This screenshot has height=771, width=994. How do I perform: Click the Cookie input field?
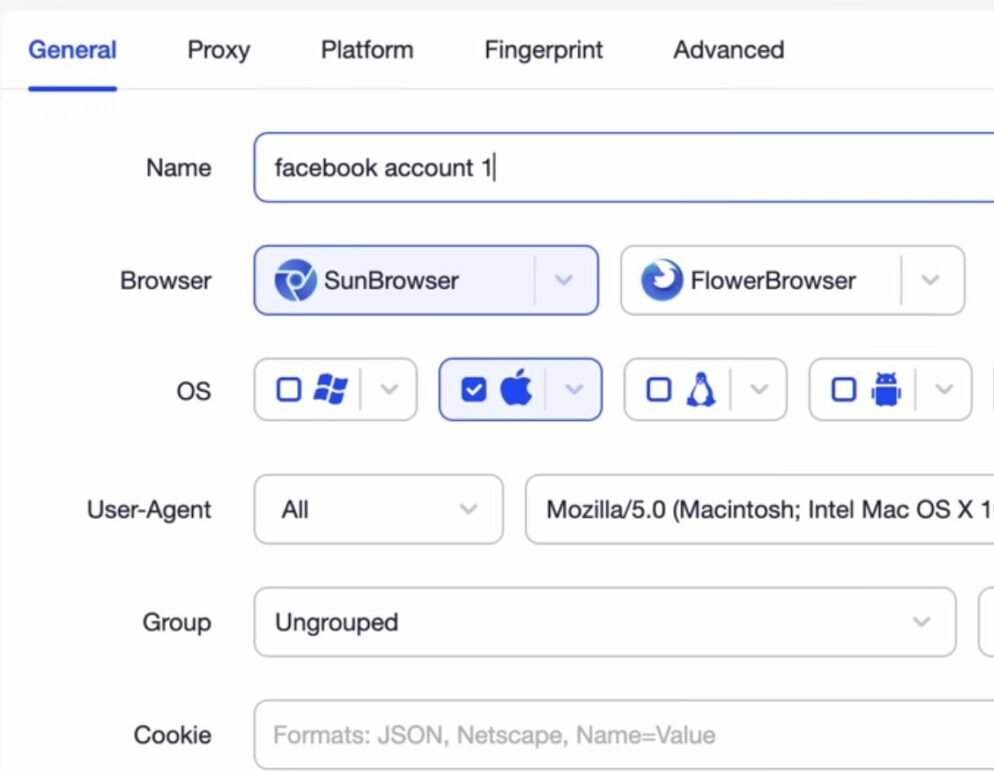pyautogui.click(x=624, y=735)
